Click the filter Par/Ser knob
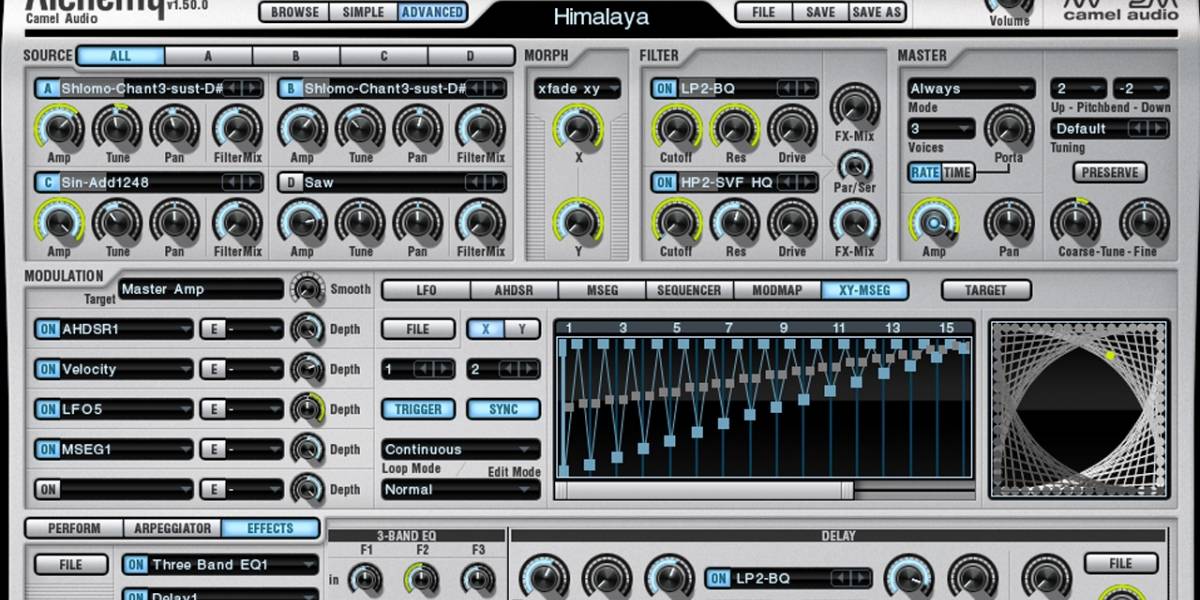 (x=854, y=165)
